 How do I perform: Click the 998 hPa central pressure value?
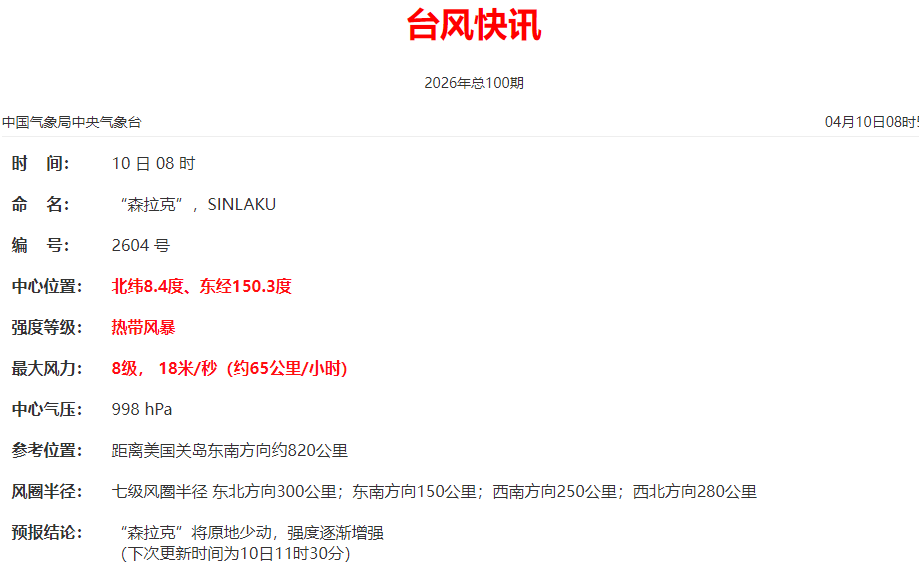pyautogui.click(x=142, y=409)
